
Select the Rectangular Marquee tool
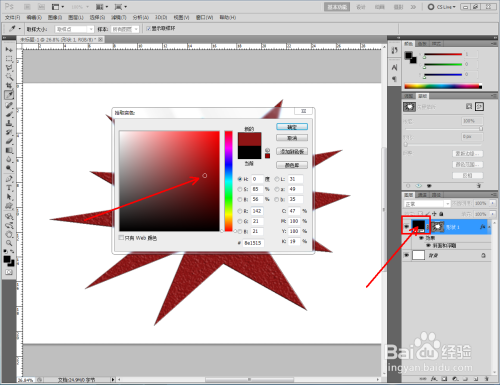(9, 59)
